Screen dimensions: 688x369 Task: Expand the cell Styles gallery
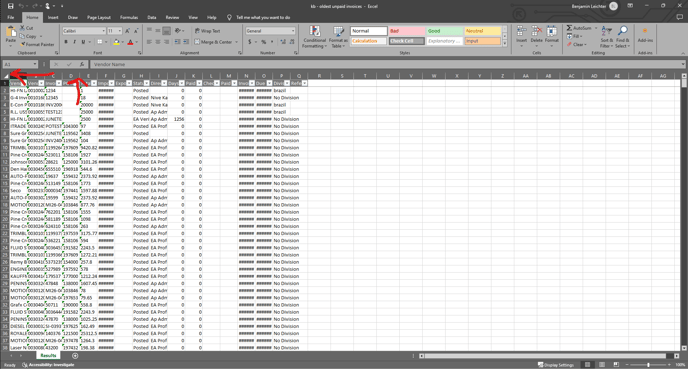[x=505, y=43]
